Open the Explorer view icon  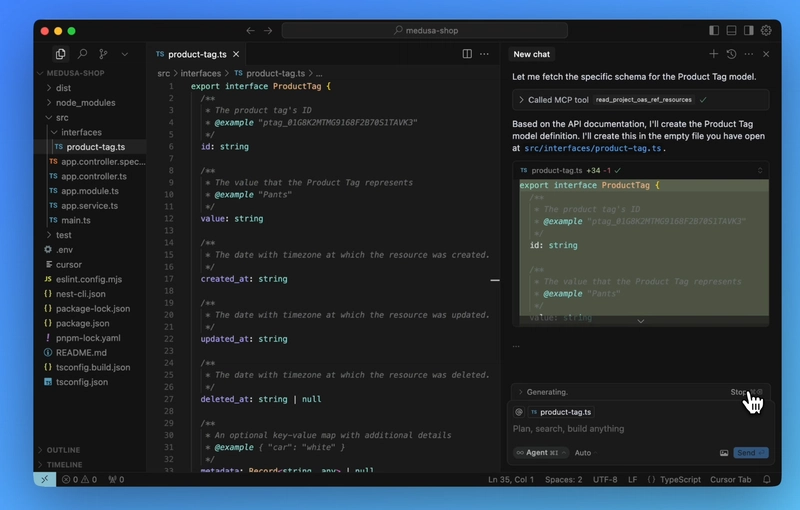pos(60,54)
